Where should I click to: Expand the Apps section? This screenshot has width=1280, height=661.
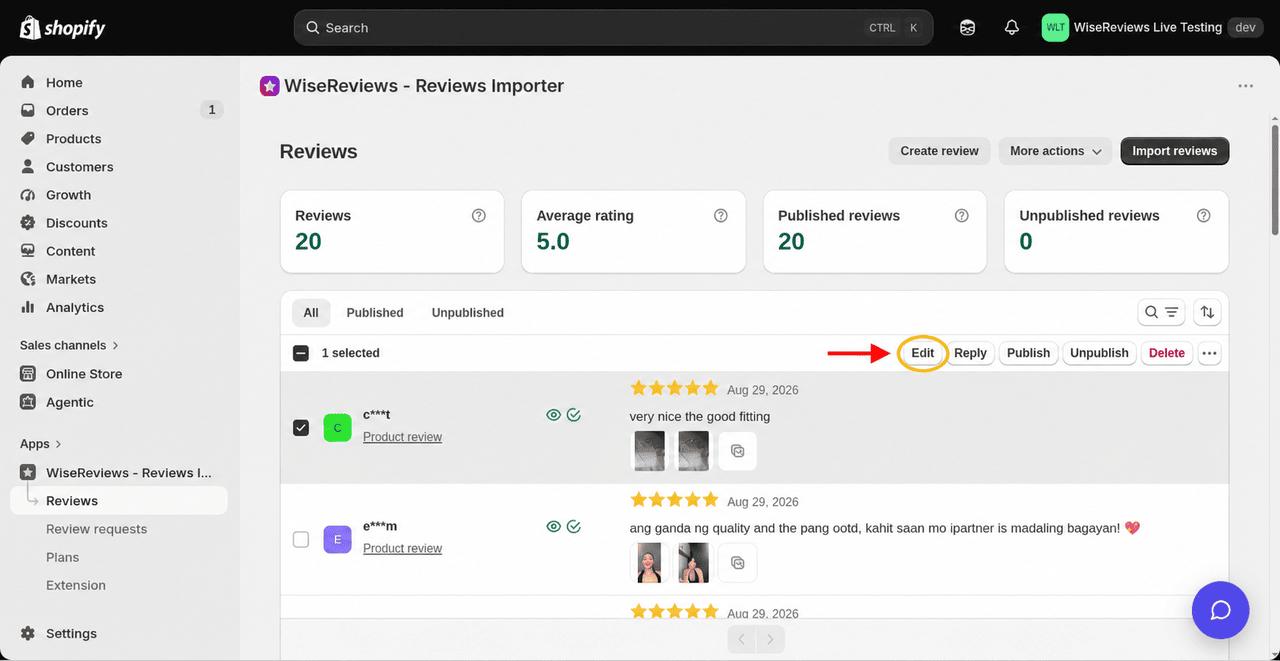[x=41, y=444]
